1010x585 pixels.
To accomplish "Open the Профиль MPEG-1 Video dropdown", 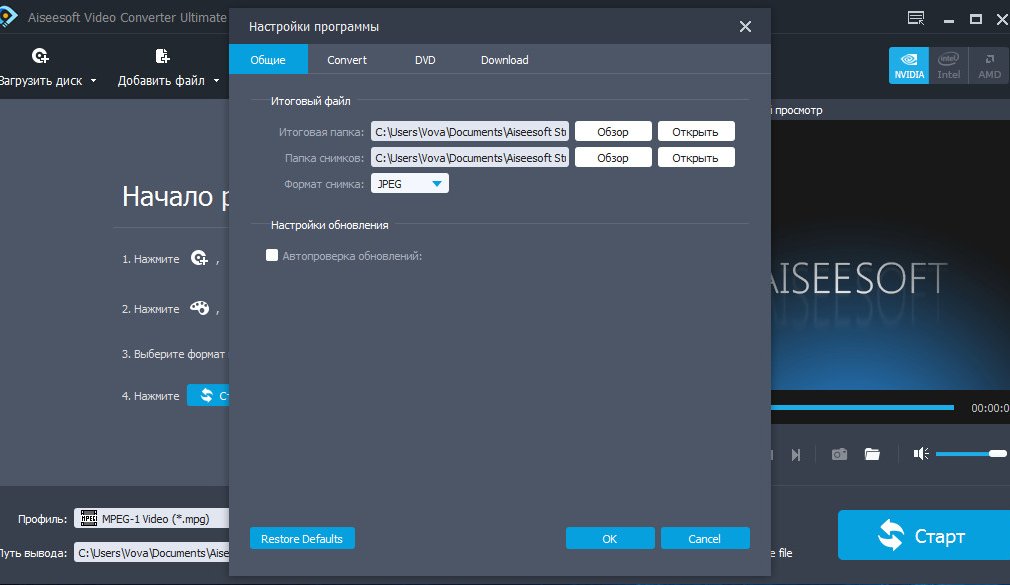I will (151, 519).
